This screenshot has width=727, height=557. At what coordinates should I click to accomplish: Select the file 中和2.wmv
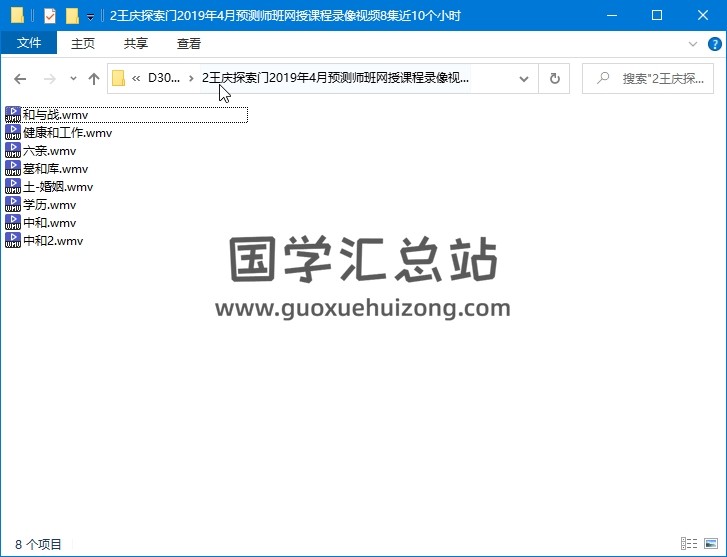pyautogui.click(x=53, y=241)
